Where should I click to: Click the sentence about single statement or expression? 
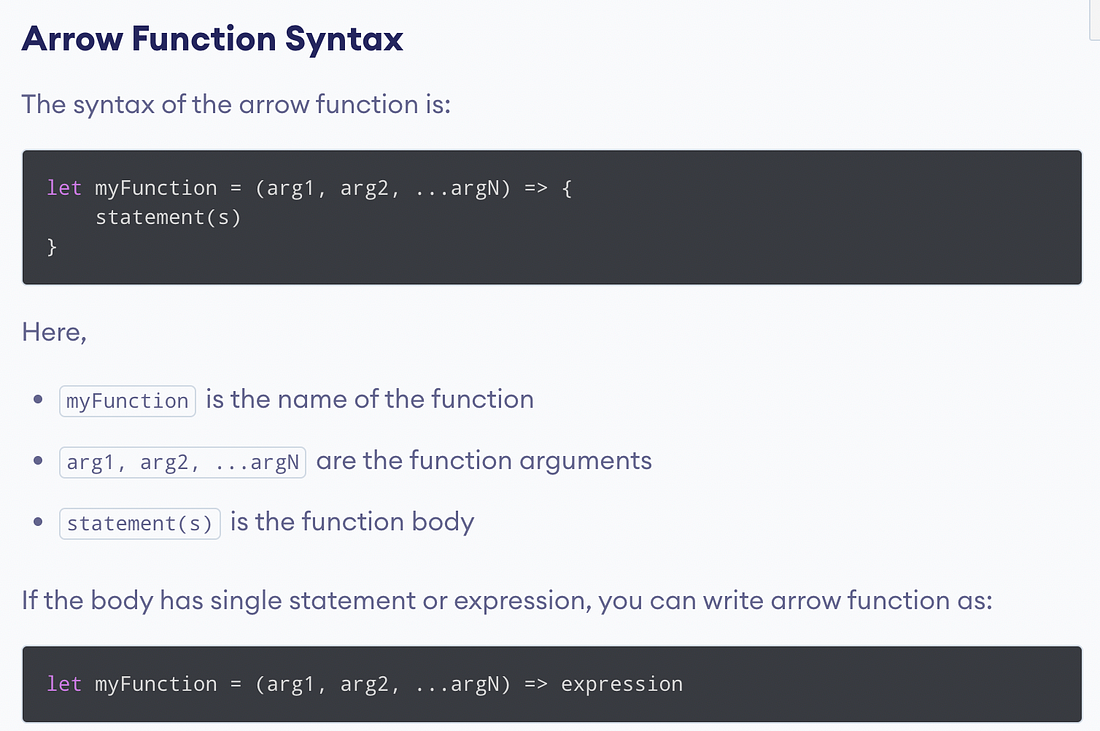pyautogui.click(x=506, y=600)
